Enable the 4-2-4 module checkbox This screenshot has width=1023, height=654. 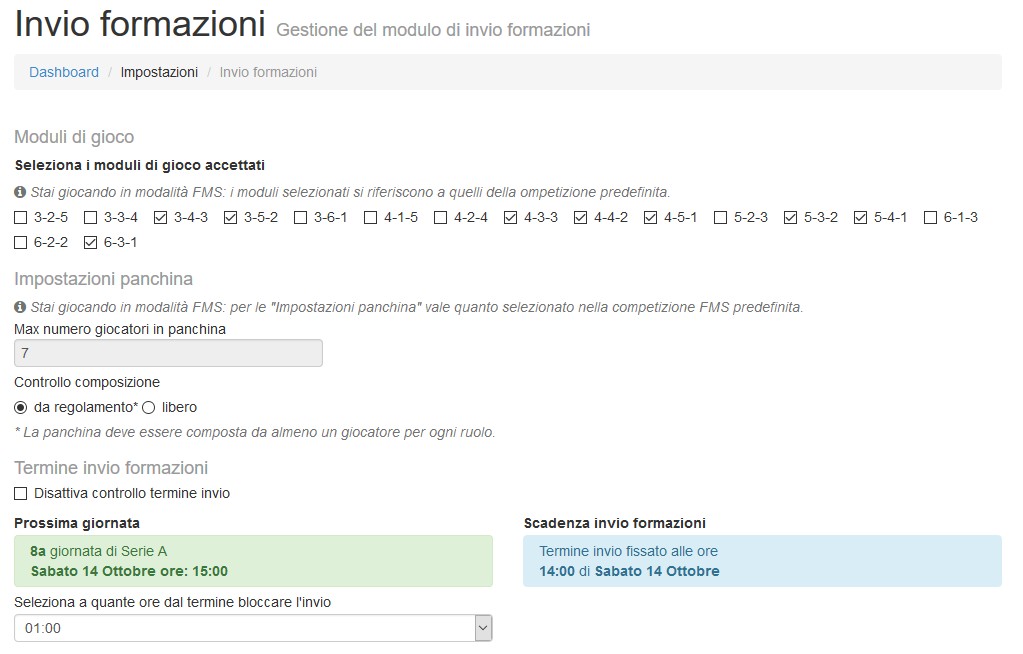coord(439,216)
